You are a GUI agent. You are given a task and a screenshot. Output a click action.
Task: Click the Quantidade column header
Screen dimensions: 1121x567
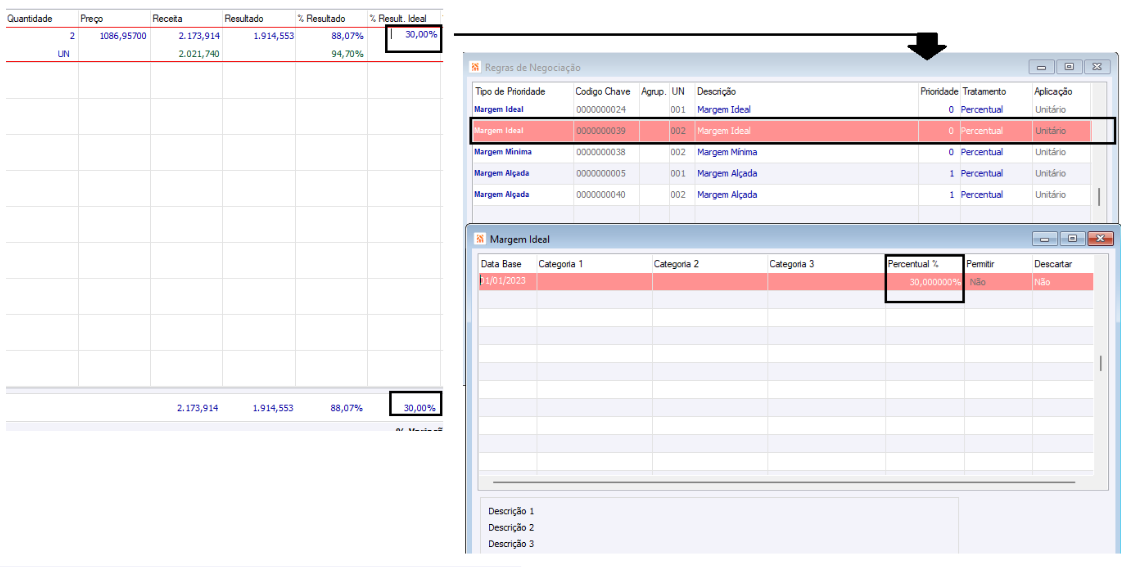(29, 17)
